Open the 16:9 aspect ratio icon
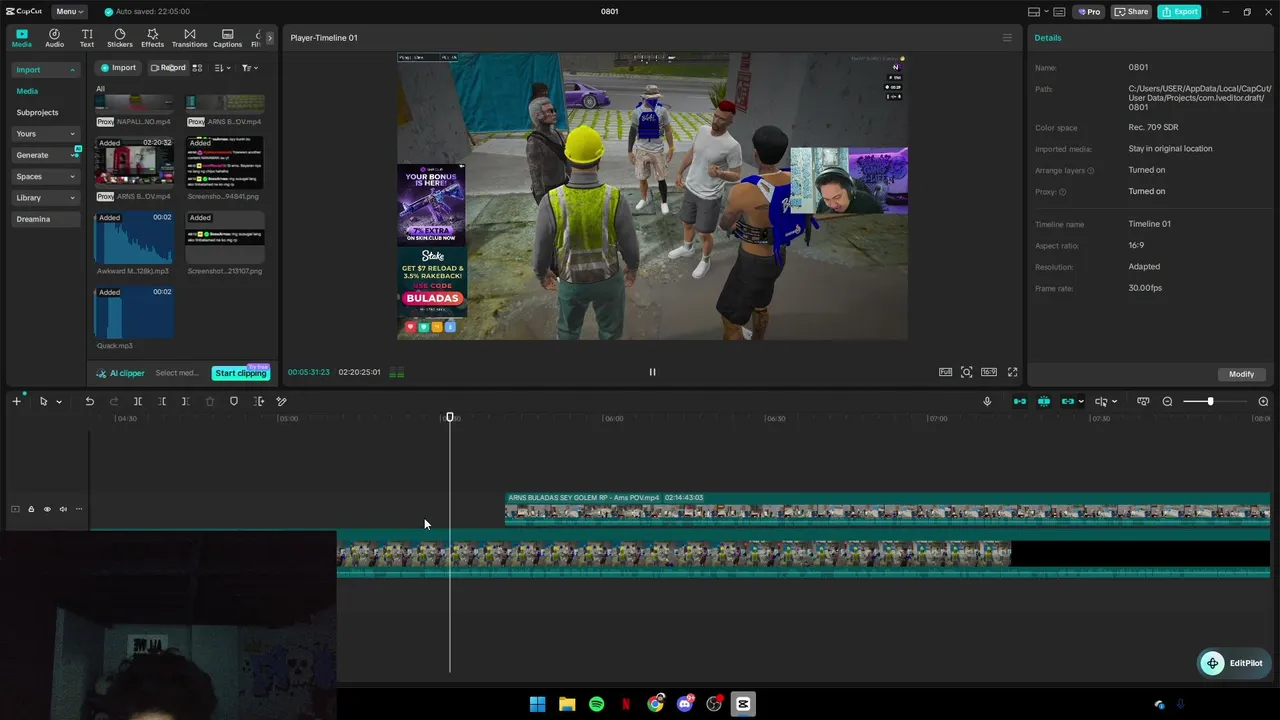1280x720 pixels. (x=989, y=372)
